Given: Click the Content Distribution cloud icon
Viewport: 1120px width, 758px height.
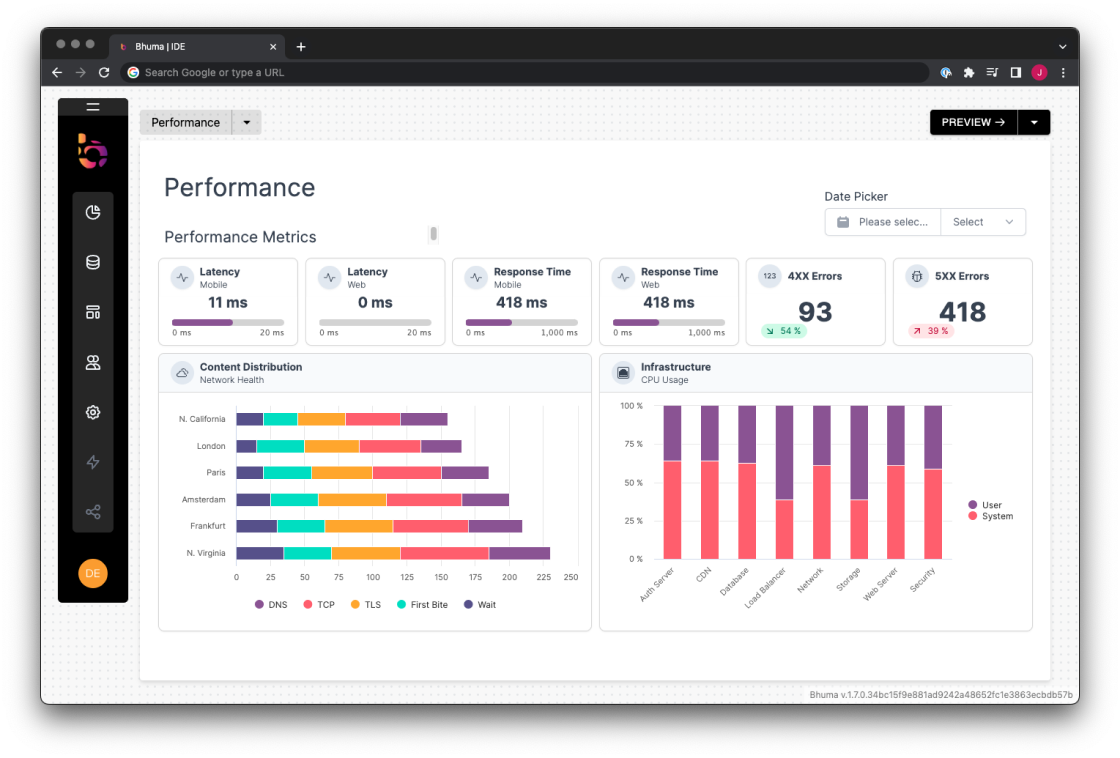Looking at the screenshot, I should point(183,372).
